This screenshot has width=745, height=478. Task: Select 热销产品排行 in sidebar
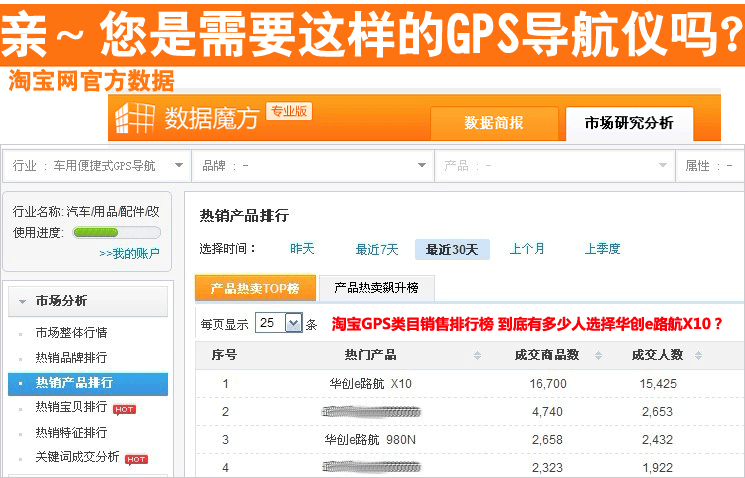[x=88, y=384]
